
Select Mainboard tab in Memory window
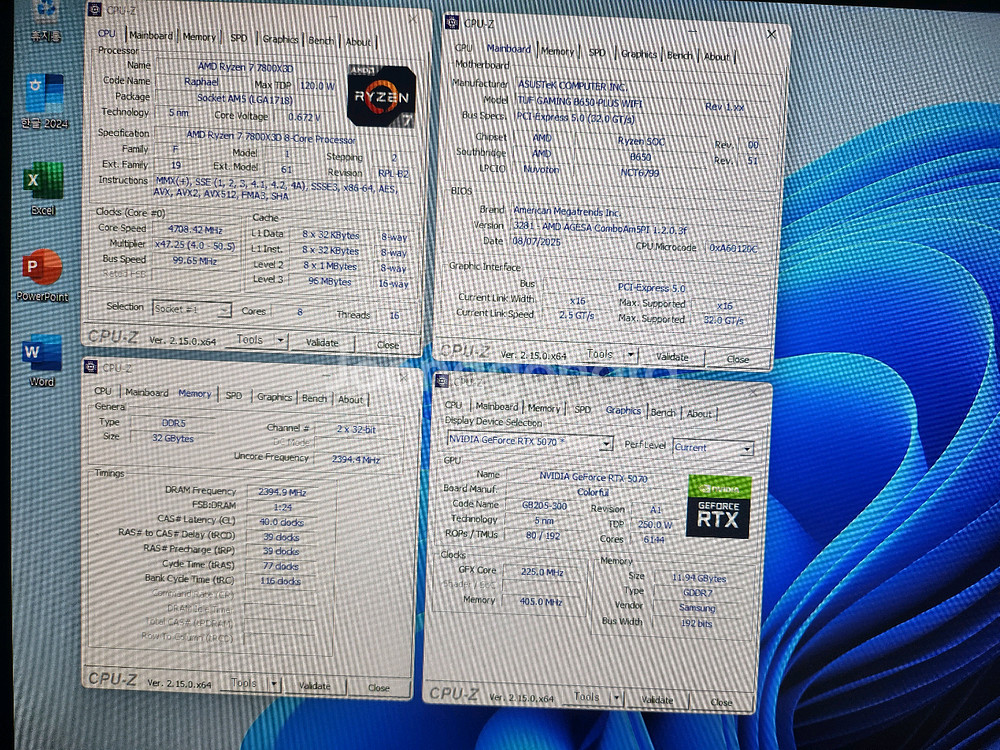pyautogui.click(x=147, y=392)
